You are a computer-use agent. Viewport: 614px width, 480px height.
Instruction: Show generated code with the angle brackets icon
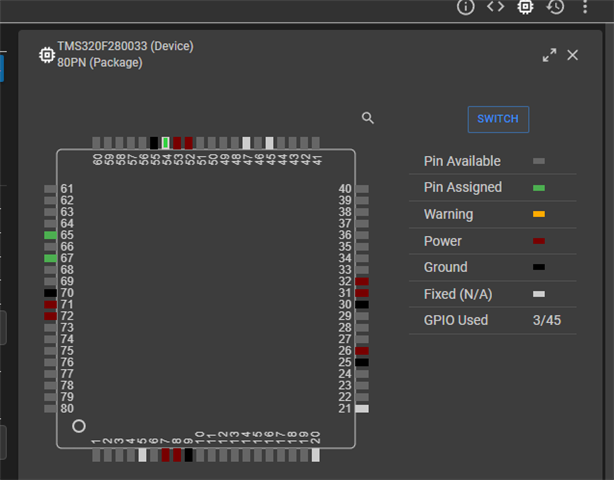495,7
